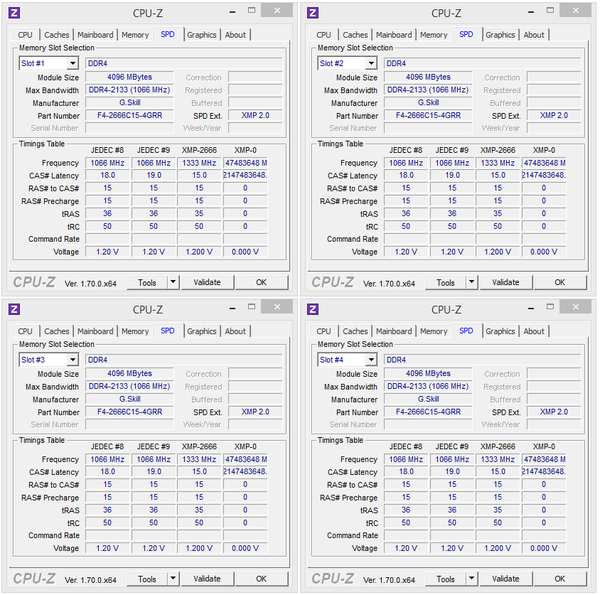Click JEDEC #8 tRC value 50, Slot #3 window

(x=108, y=523)
